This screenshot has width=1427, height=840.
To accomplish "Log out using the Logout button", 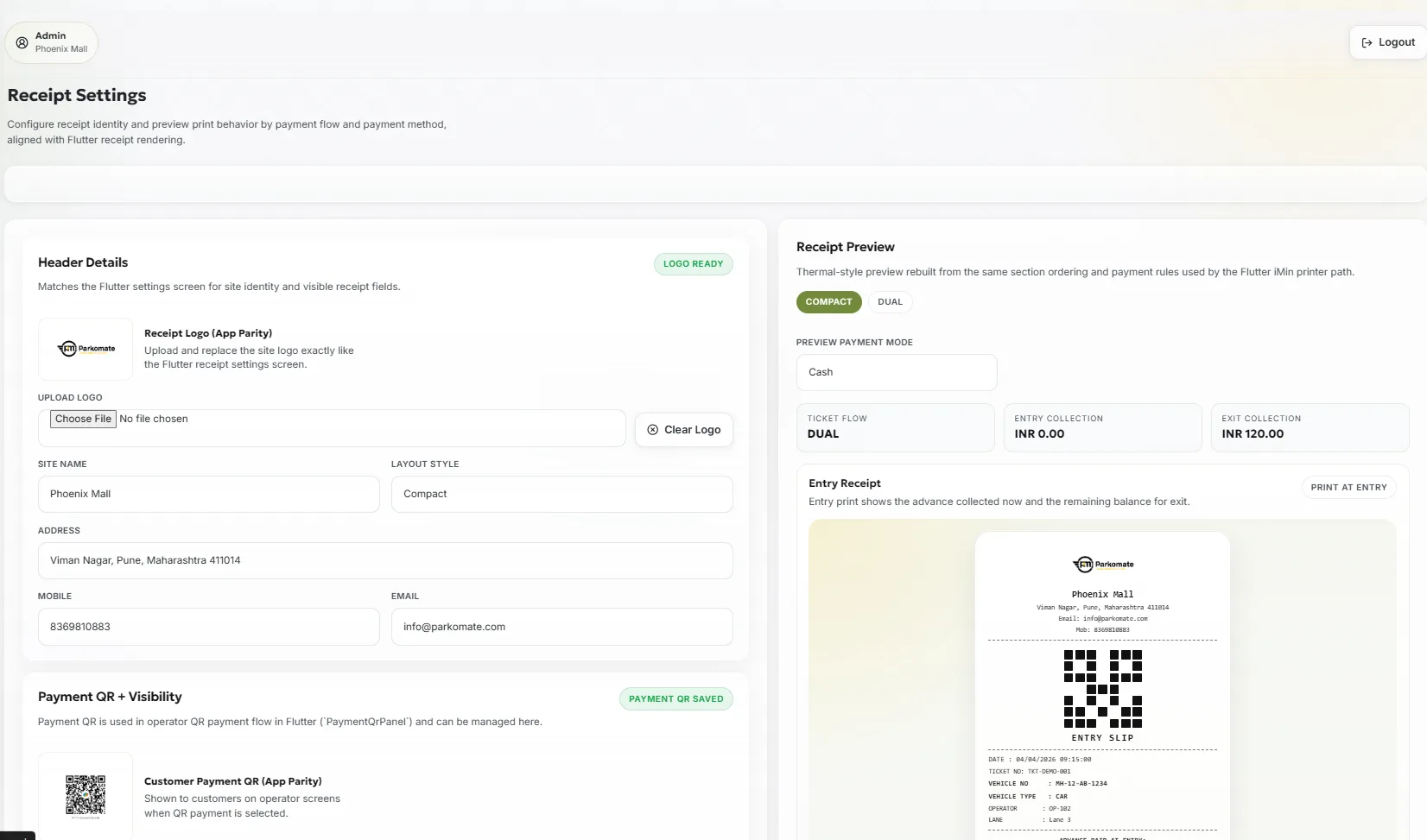I will (1388, 42).
